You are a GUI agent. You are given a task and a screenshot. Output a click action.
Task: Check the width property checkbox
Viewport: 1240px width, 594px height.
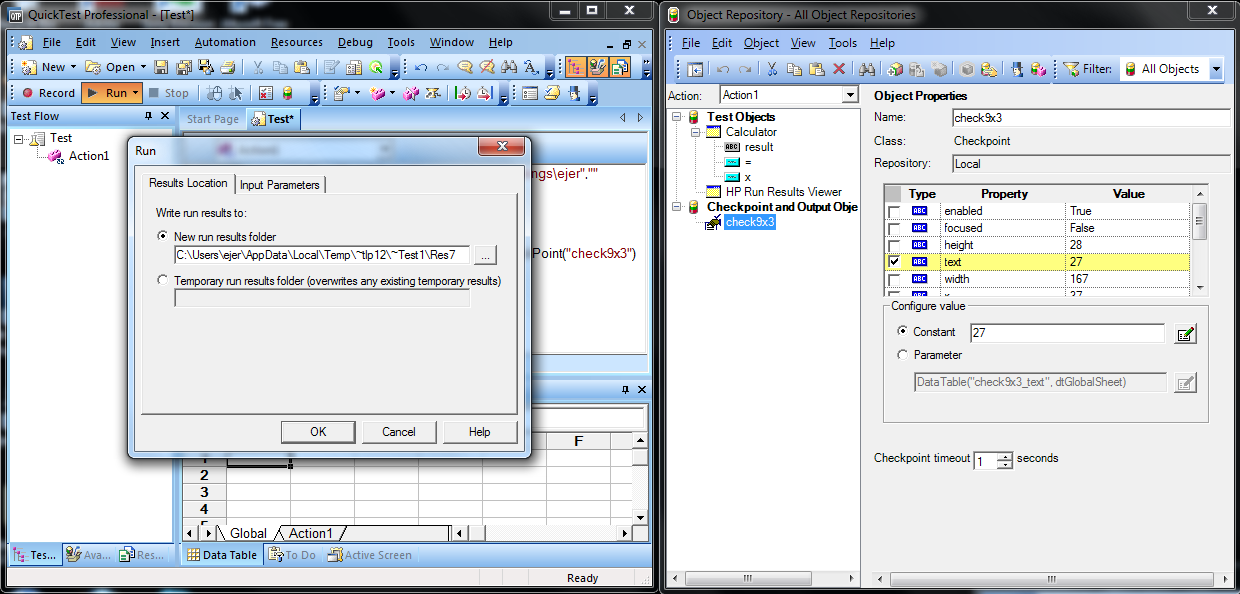[894, 279]
